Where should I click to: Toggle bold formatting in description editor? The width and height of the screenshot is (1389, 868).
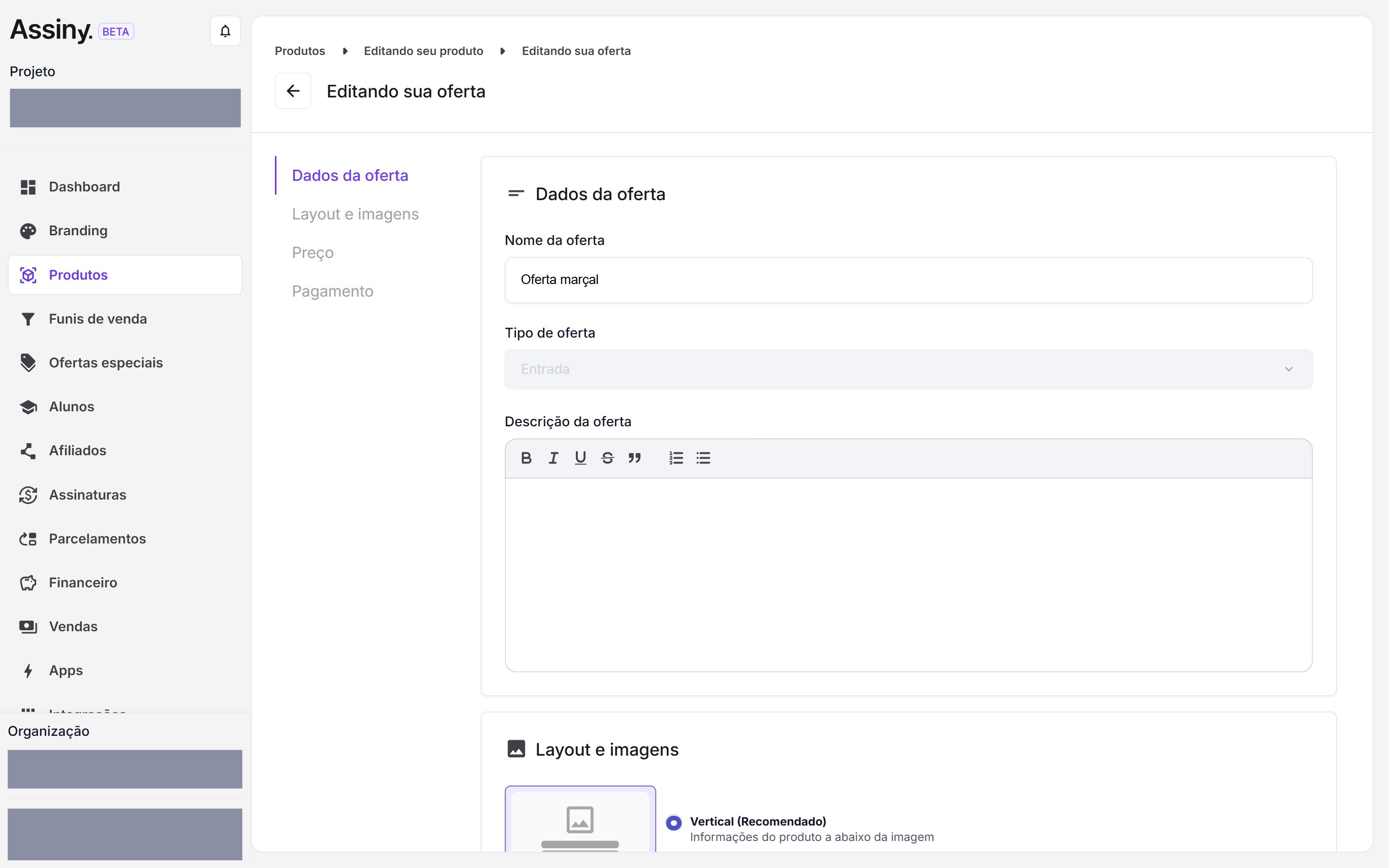pyautogui.click(x=526, y=458)
